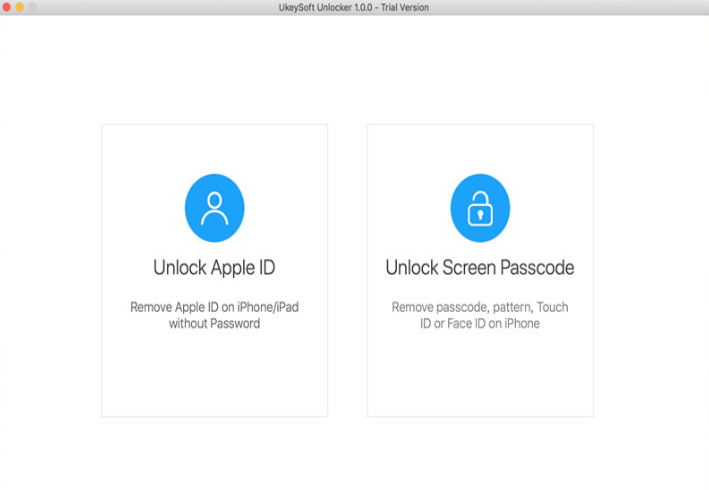
Task: Open the Unlock Apple ID heading
Action: pyautogui.click(x=214, y=268)
